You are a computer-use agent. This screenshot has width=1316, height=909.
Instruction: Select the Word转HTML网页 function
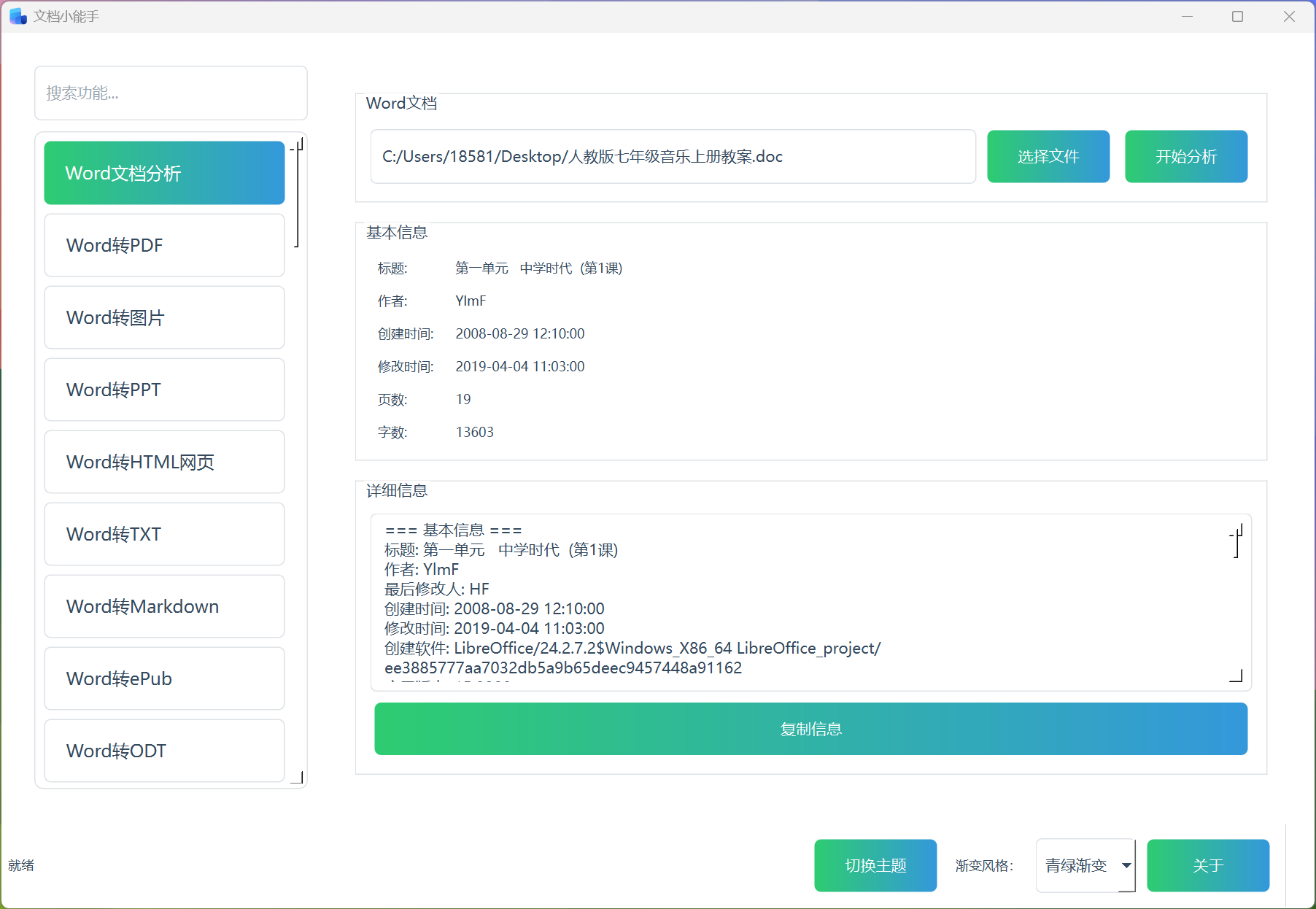[x=163, y=462]
